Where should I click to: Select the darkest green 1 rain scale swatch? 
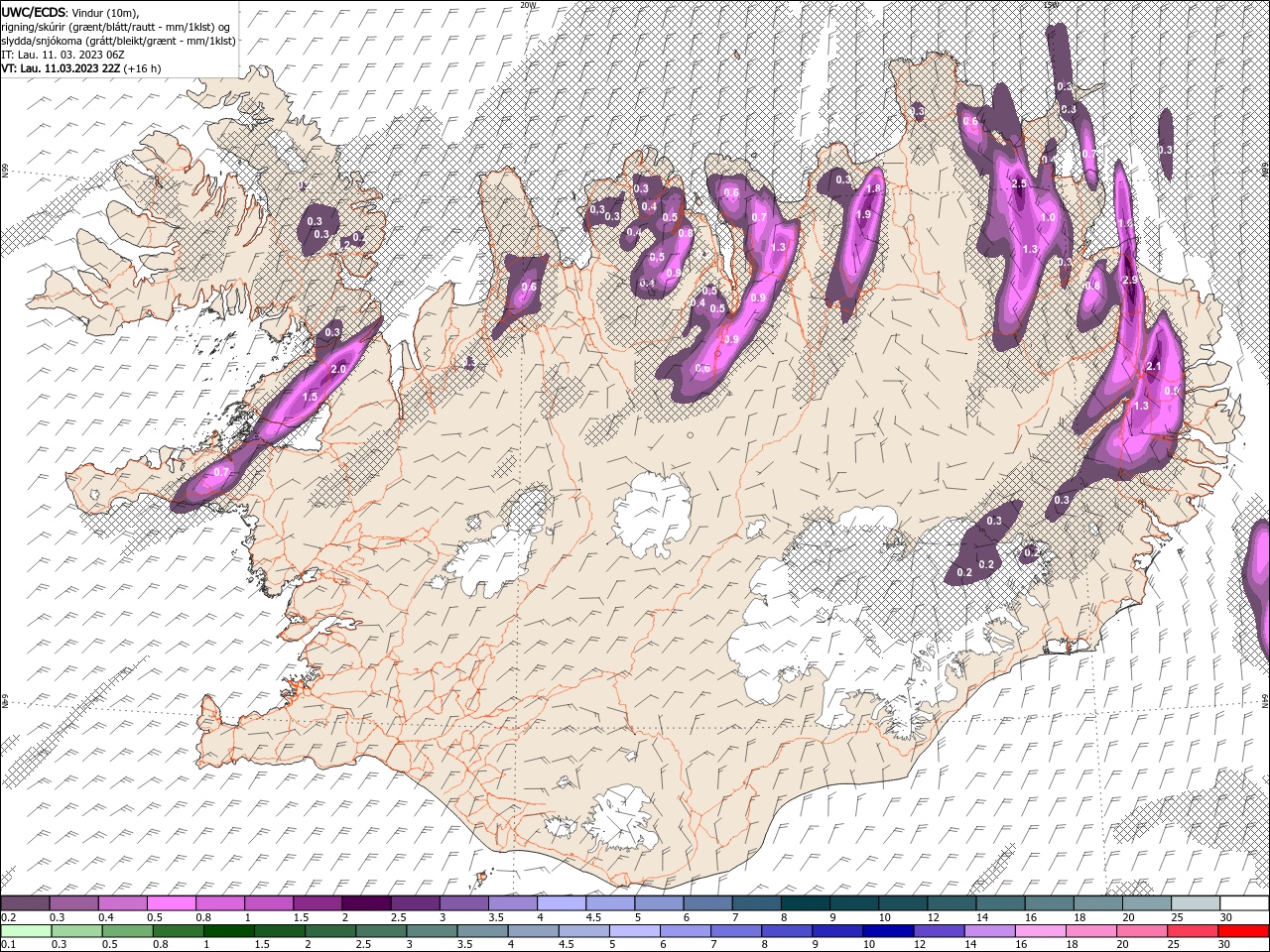(x=229, y=931)
